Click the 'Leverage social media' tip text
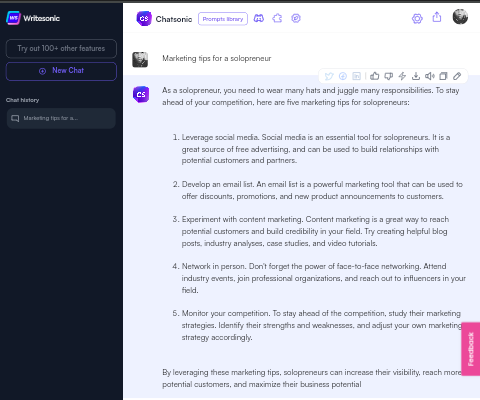 tap(316, 149)
